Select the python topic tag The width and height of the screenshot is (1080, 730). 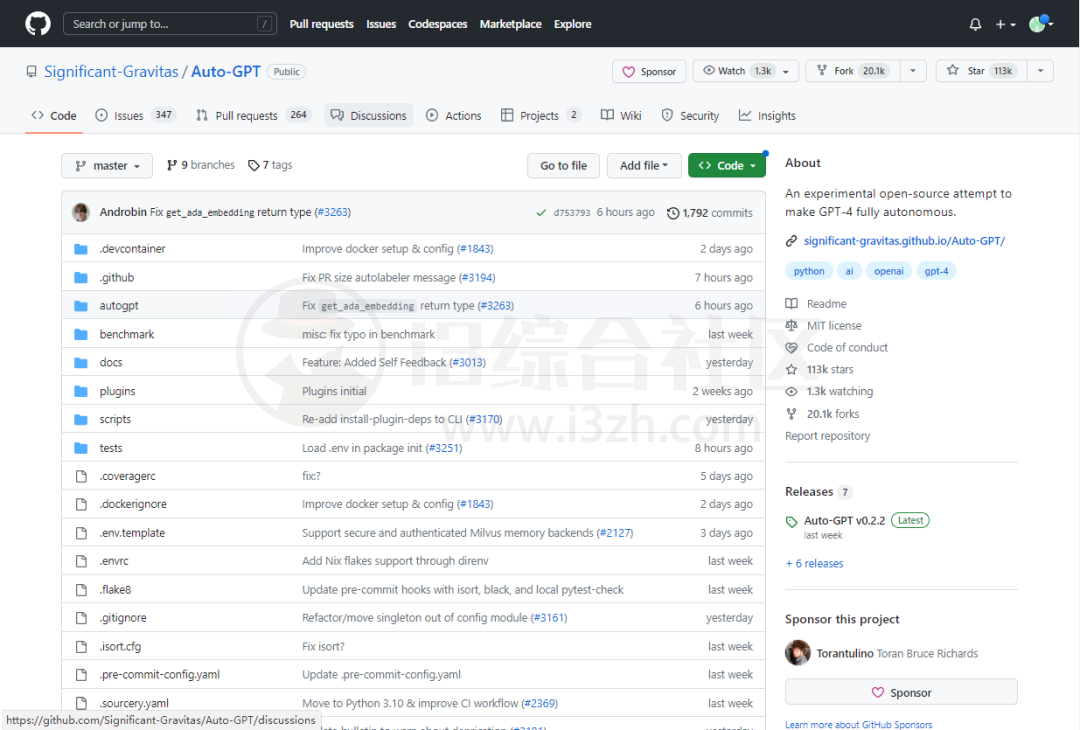(809, 271)
